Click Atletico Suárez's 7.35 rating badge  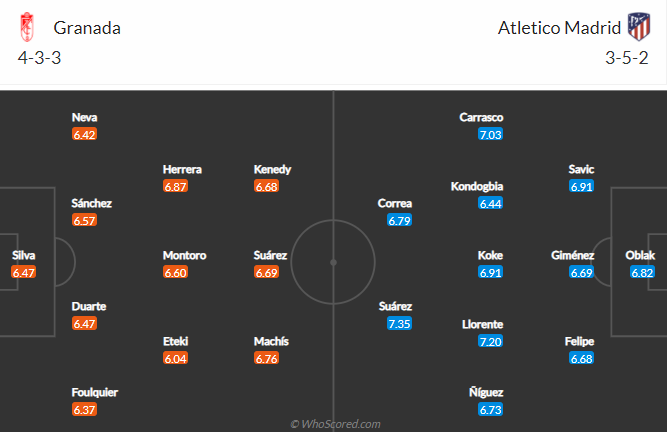click(399, 324)
